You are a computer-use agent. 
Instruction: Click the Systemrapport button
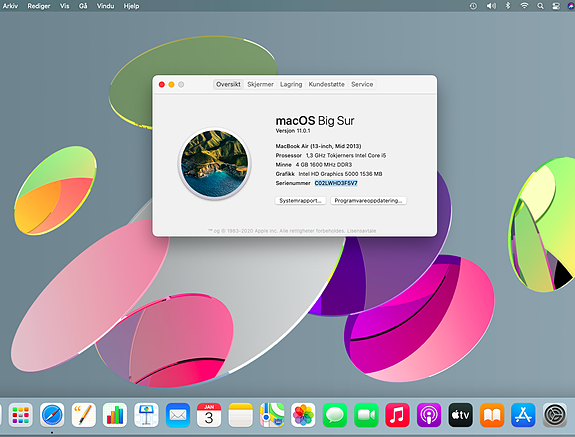point(300,201)
